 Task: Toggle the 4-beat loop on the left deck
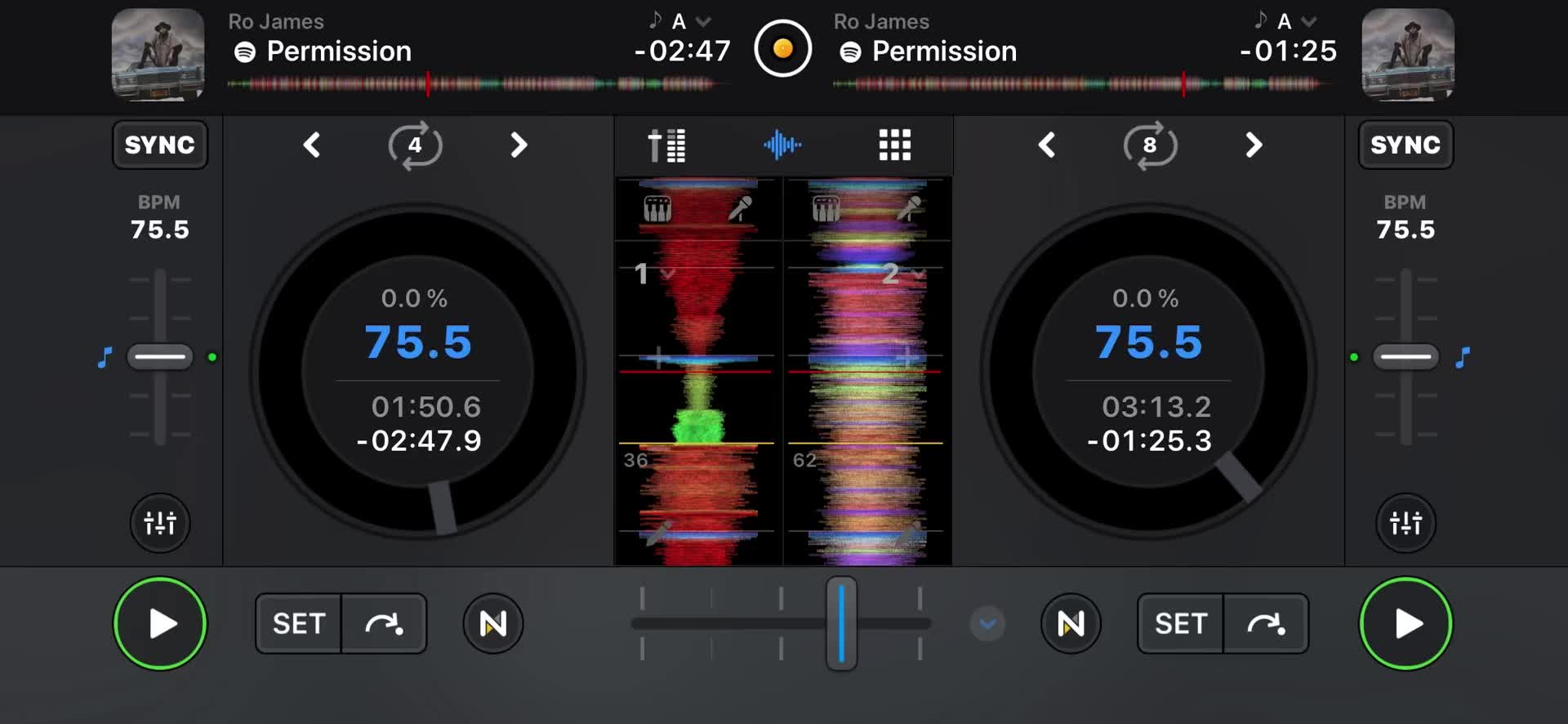[x=415, y=145]
